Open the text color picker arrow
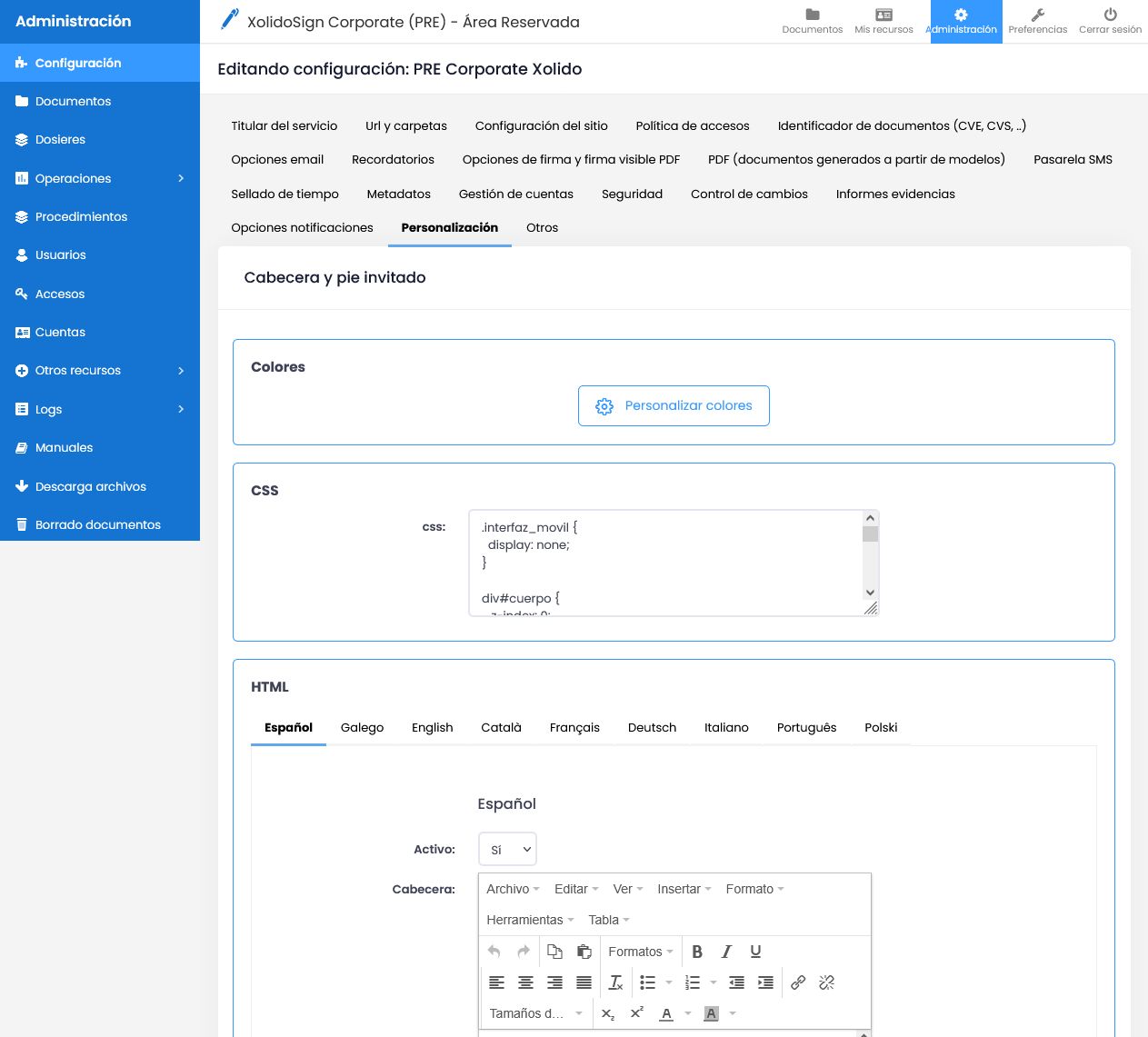The height and width of the screenshot is (1037, 1148). pyautogui.click(x=688, y=1013)
